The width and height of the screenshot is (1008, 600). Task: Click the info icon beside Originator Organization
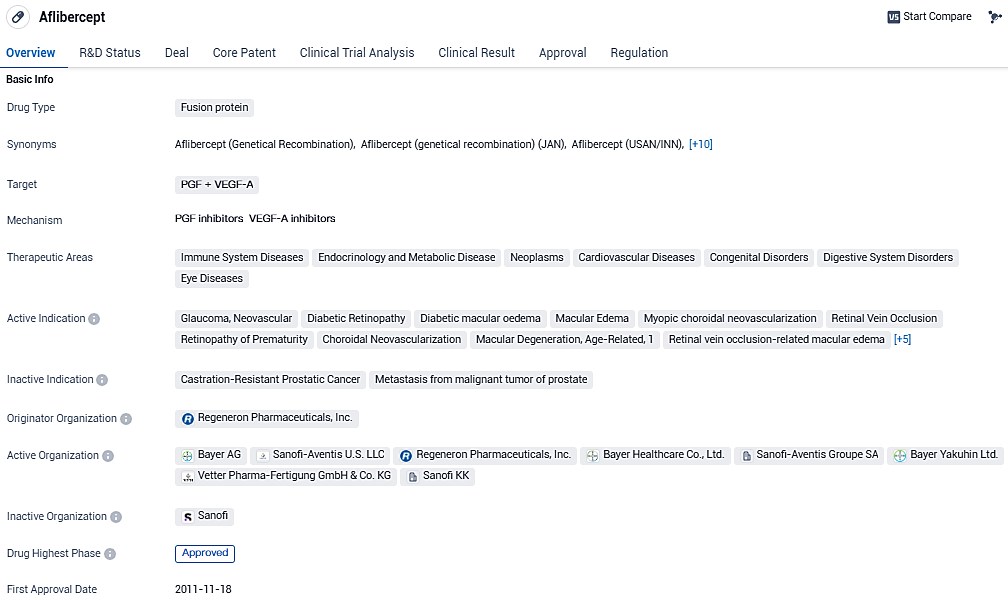(x=126, y=419)
